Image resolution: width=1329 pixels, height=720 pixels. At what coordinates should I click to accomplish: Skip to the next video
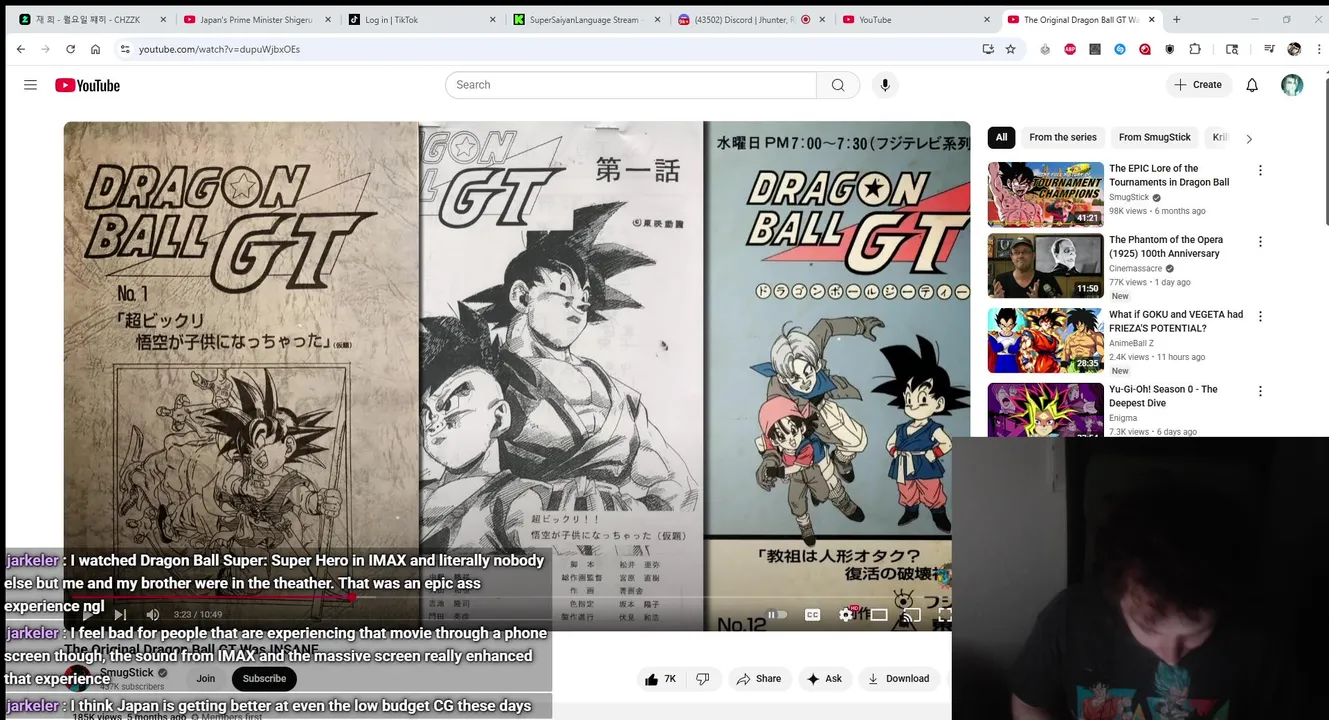tap(120, 614)
